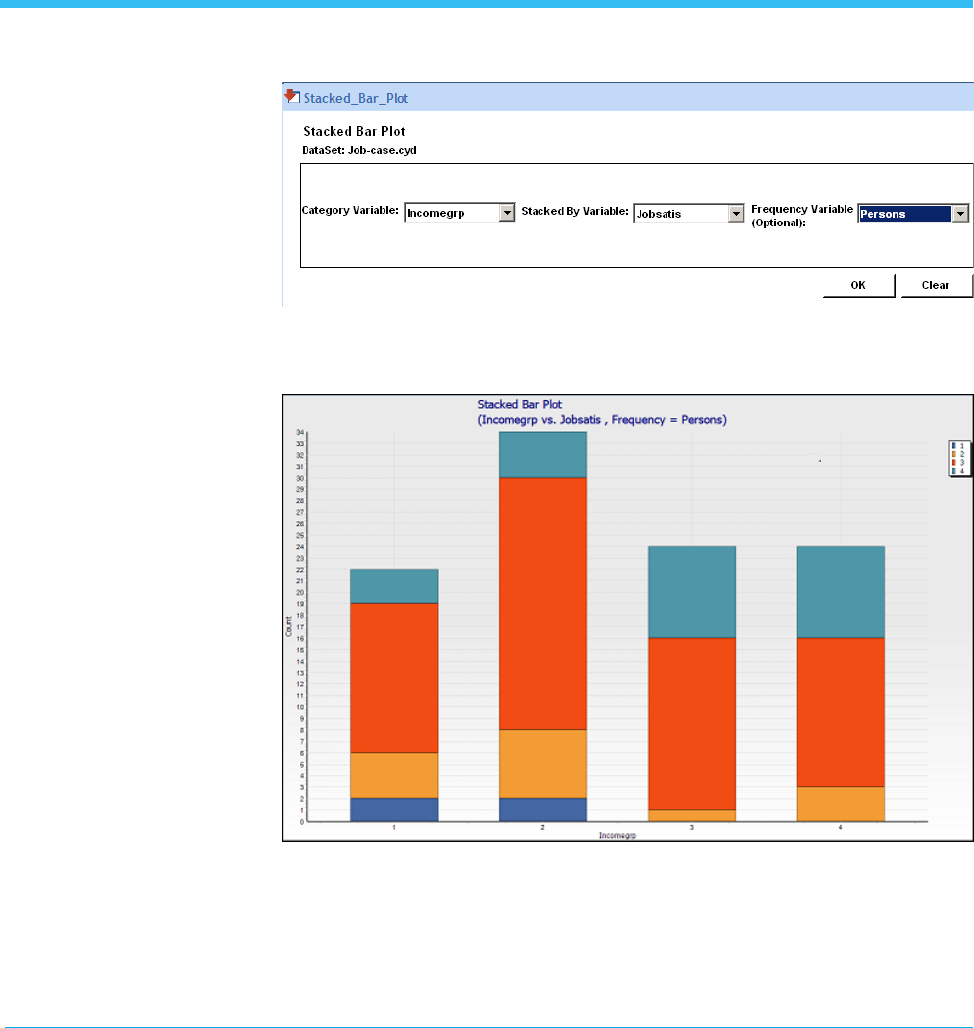Screen dimensions: 974x1028
Task: Click the orange segment of bar 2
Action: [542, 763]
